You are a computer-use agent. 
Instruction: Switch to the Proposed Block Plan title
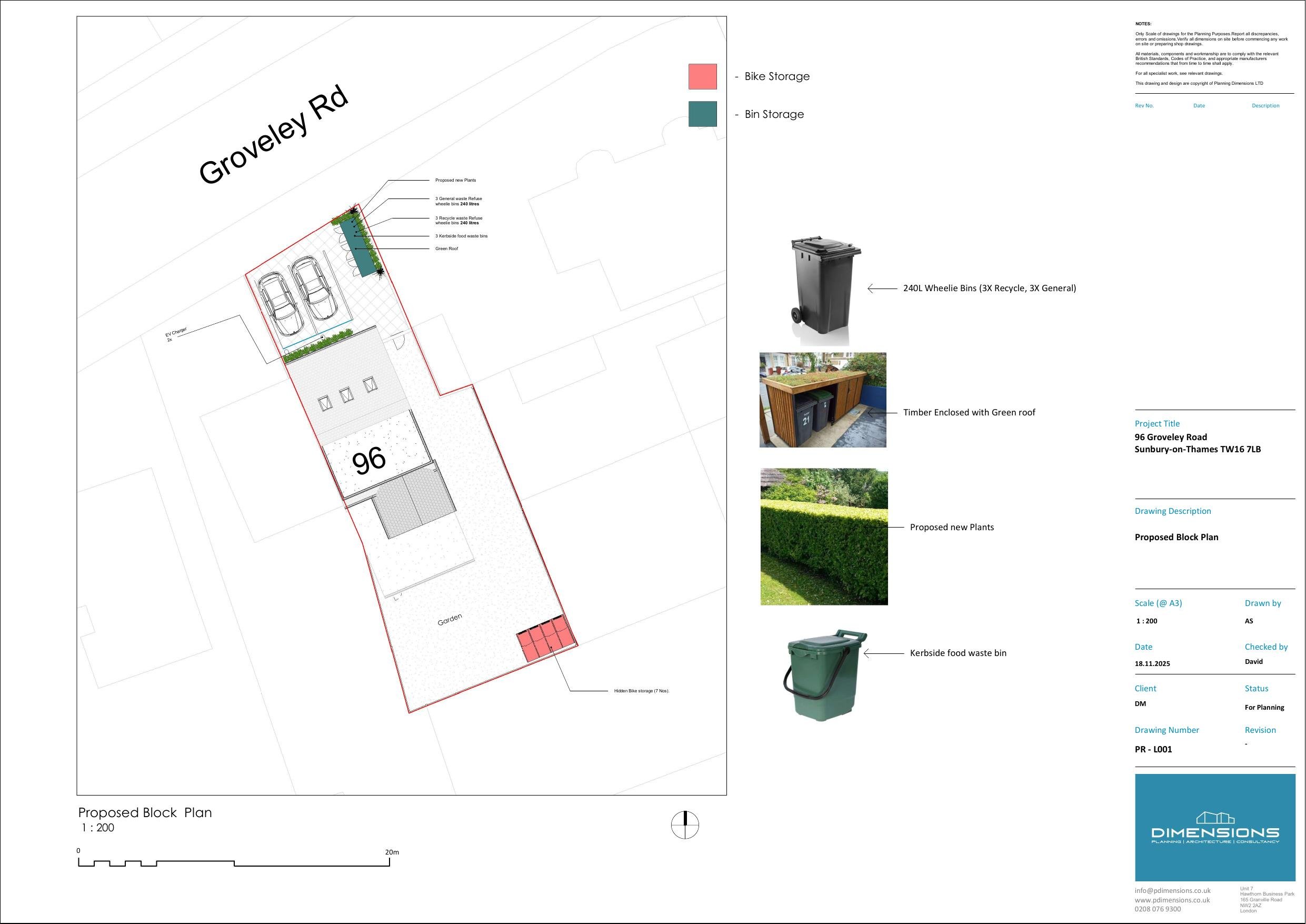pyautogui.click(x=145, y=812)
